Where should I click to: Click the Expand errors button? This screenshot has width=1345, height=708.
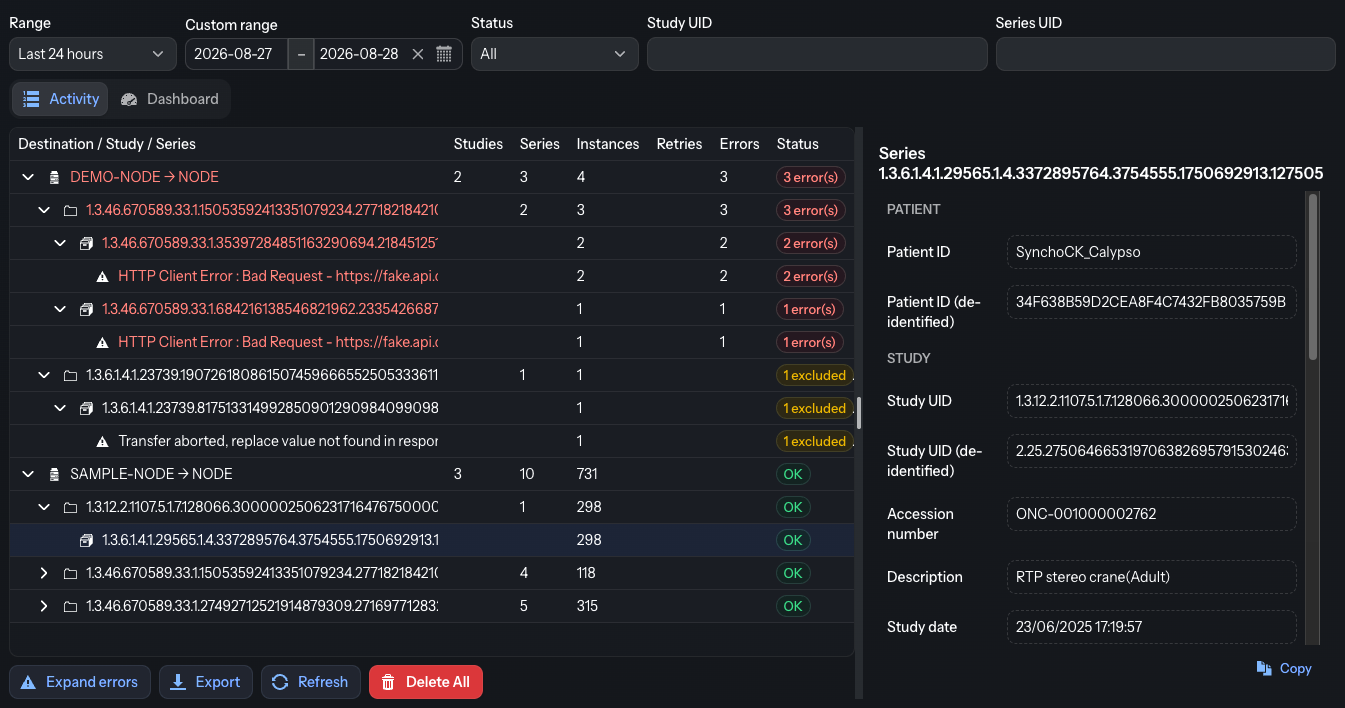(80, 682)
